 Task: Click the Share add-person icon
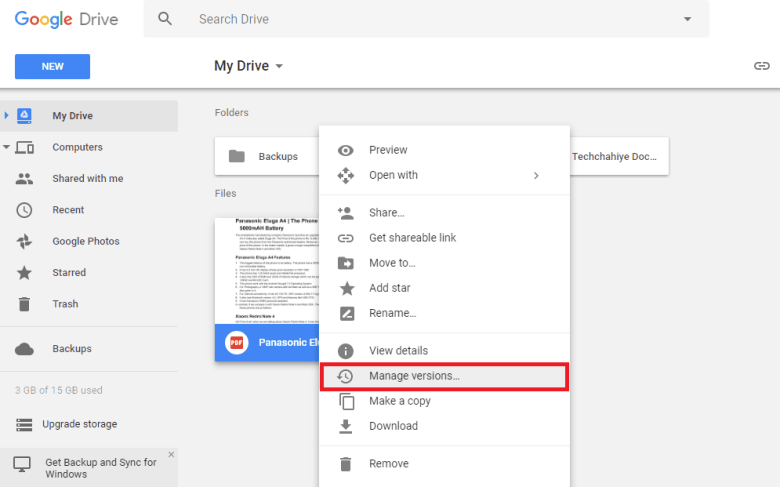point(346,213)
